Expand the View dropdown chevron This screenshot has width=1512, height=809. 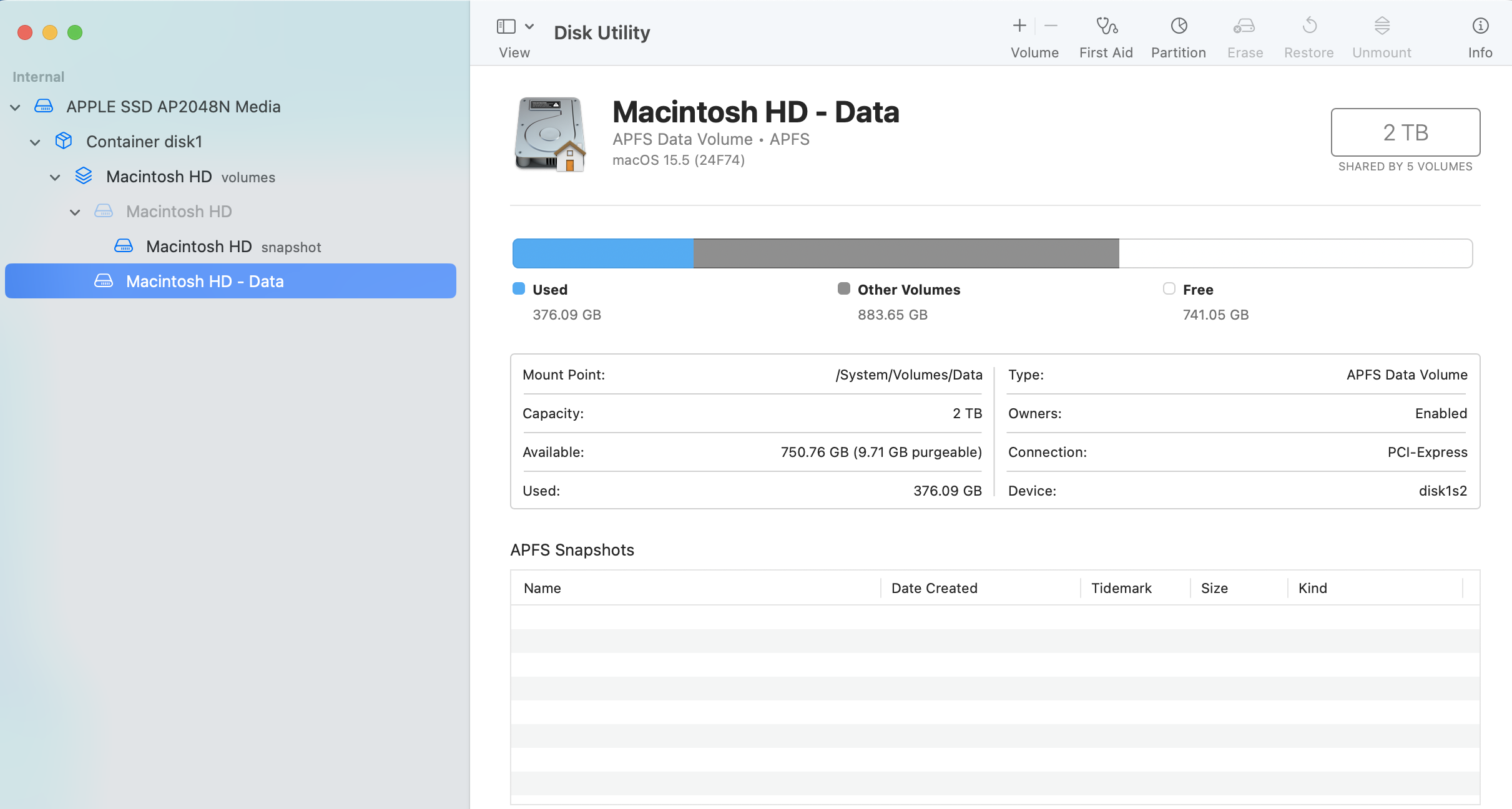[529, 26]
